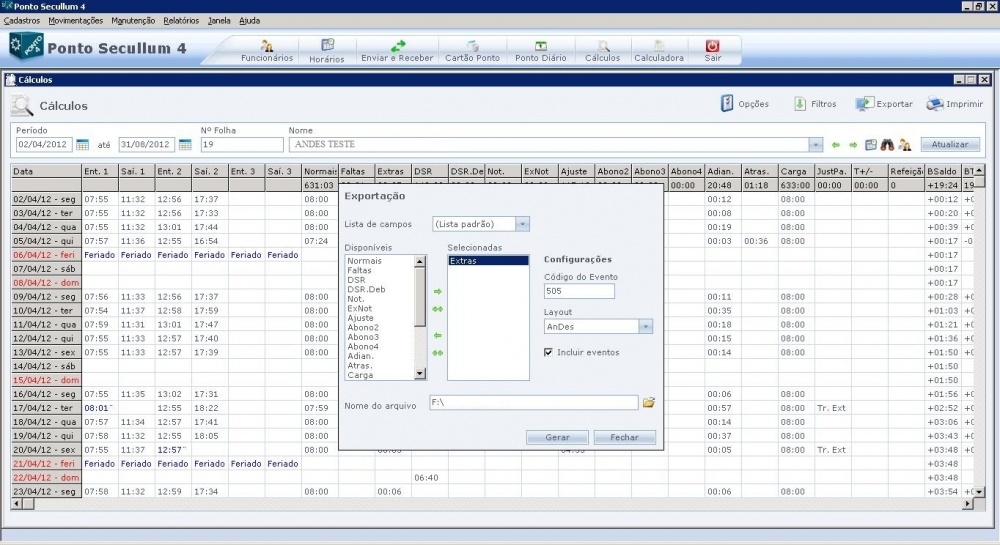The image size is (1000, 545).
Task: Open the Cadastros menu
Action: [x=22, y=20]
